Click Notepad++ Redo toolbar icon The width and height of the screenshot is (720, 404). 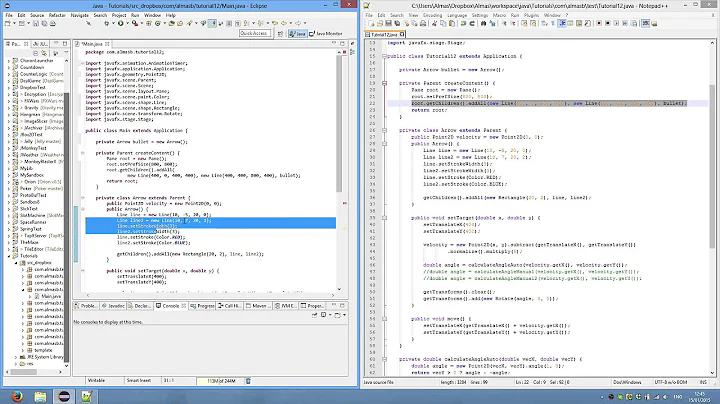pos(472,23)
